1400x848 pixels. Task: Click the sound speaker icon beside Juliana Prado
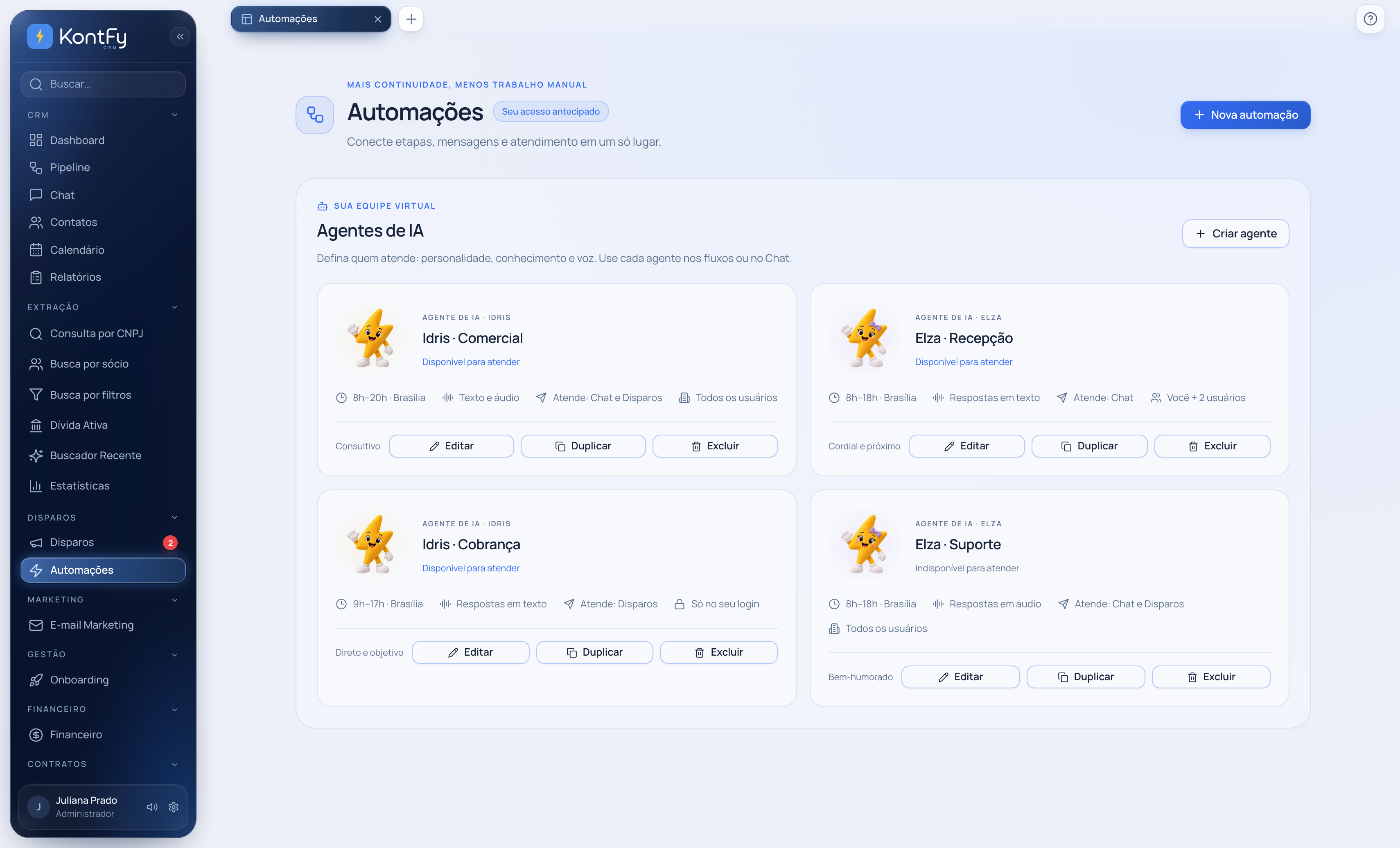(152, 807)
